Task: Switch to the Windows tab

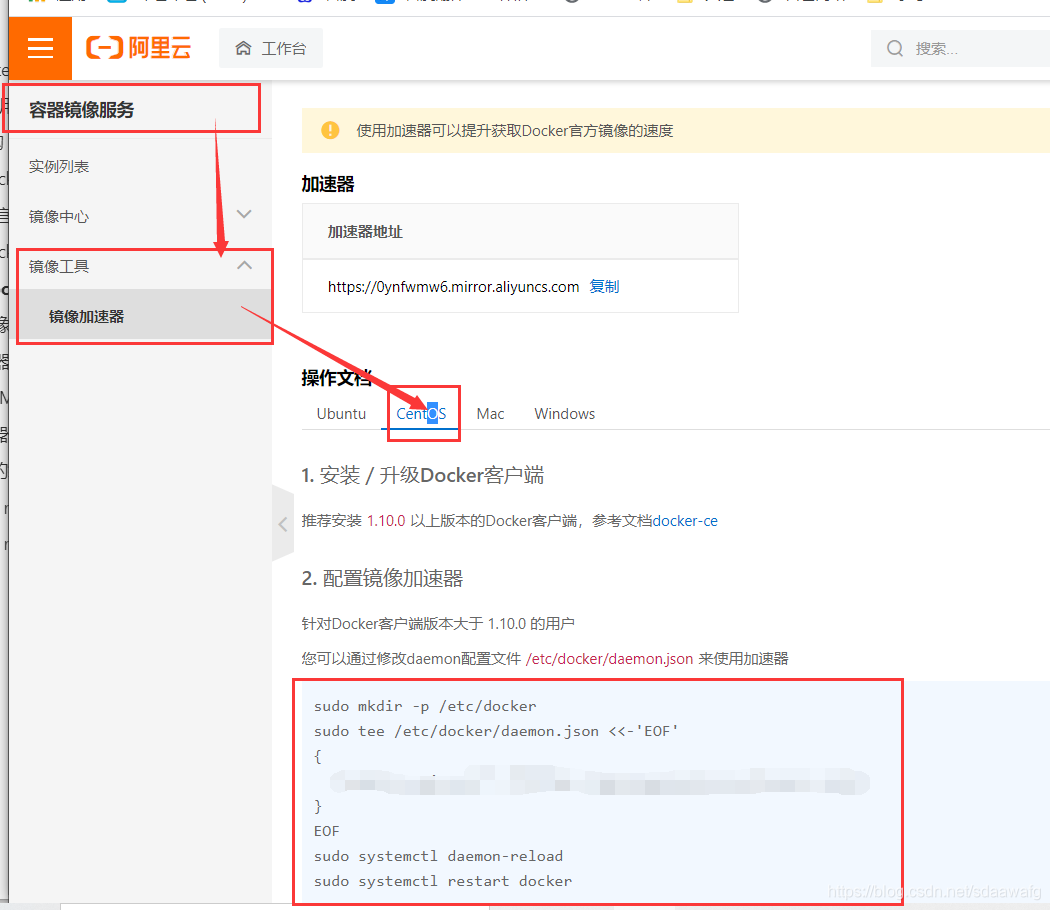Action: pyautogui.click(x=565, y=414)
